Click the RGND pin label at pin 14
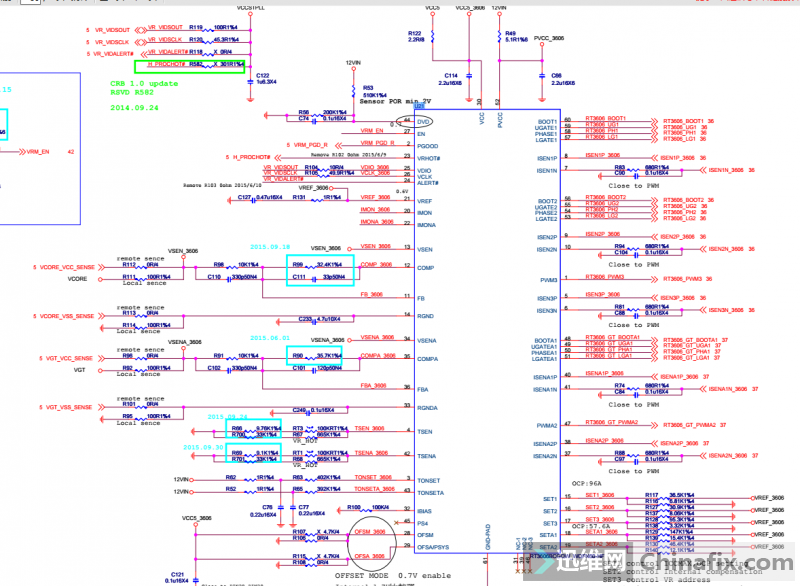This screenshot has width=800, height=586. 425,316
